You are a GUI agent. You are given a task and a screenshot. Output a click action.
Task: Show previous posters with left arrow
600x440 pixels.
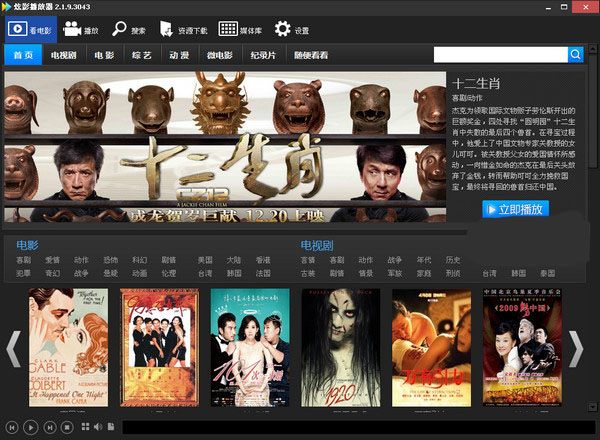(14, 349)
